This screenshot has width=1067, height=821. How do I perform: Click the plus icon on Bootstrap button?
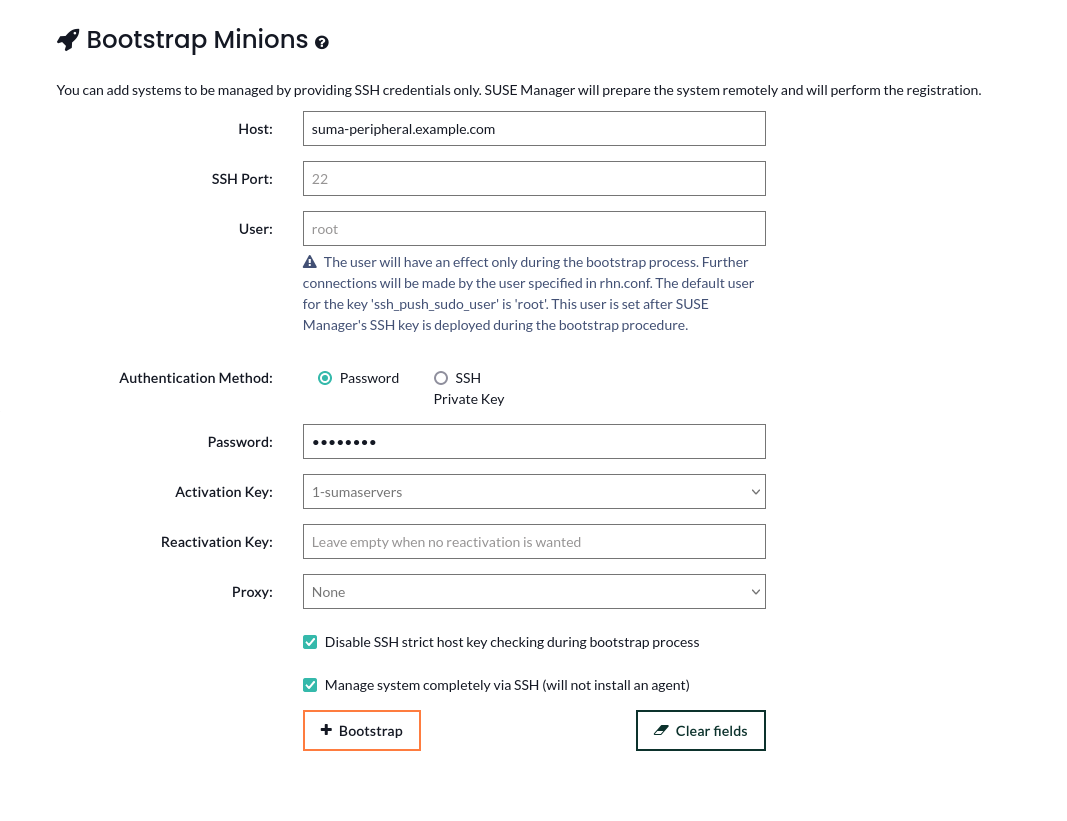(x=326, y=730)
